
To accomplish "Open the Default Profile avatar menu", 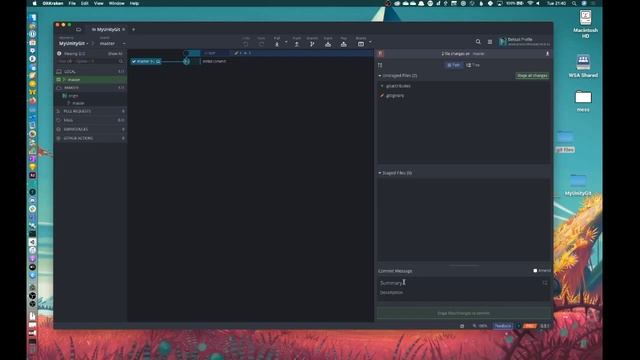I will [503, 42].
